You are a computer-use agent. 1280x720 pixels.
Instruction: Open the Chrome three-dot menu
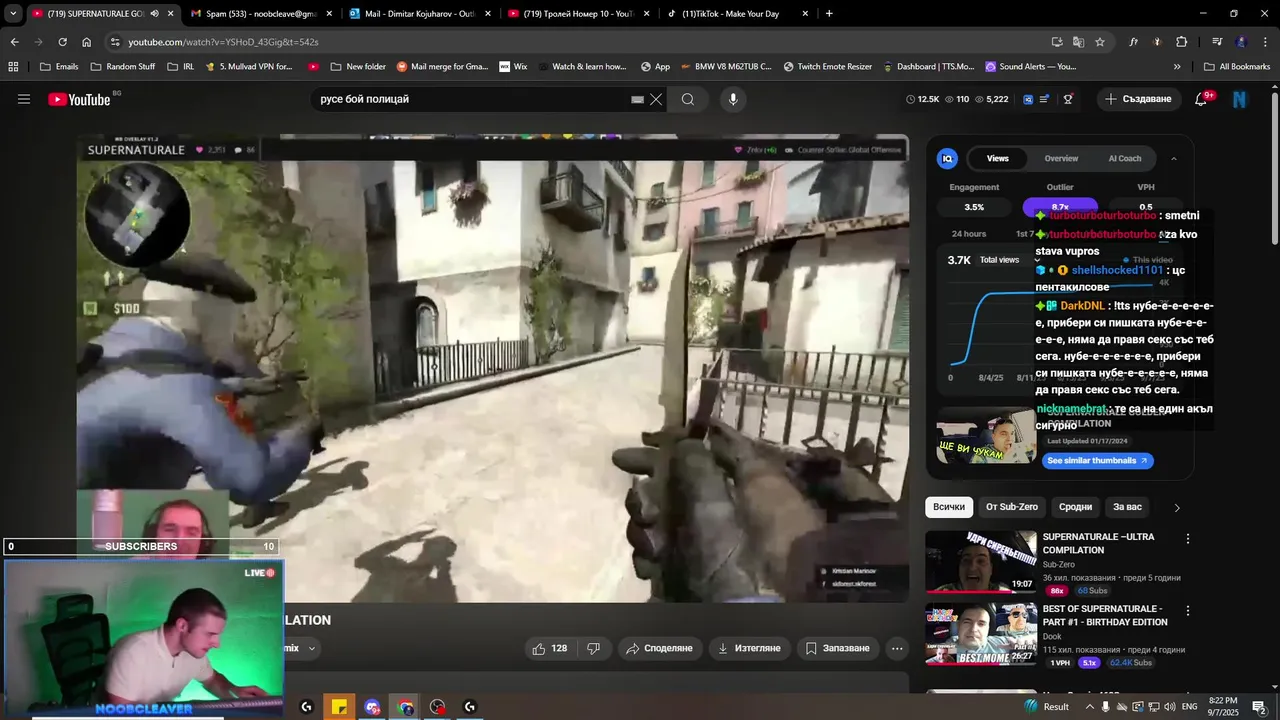1265,42
